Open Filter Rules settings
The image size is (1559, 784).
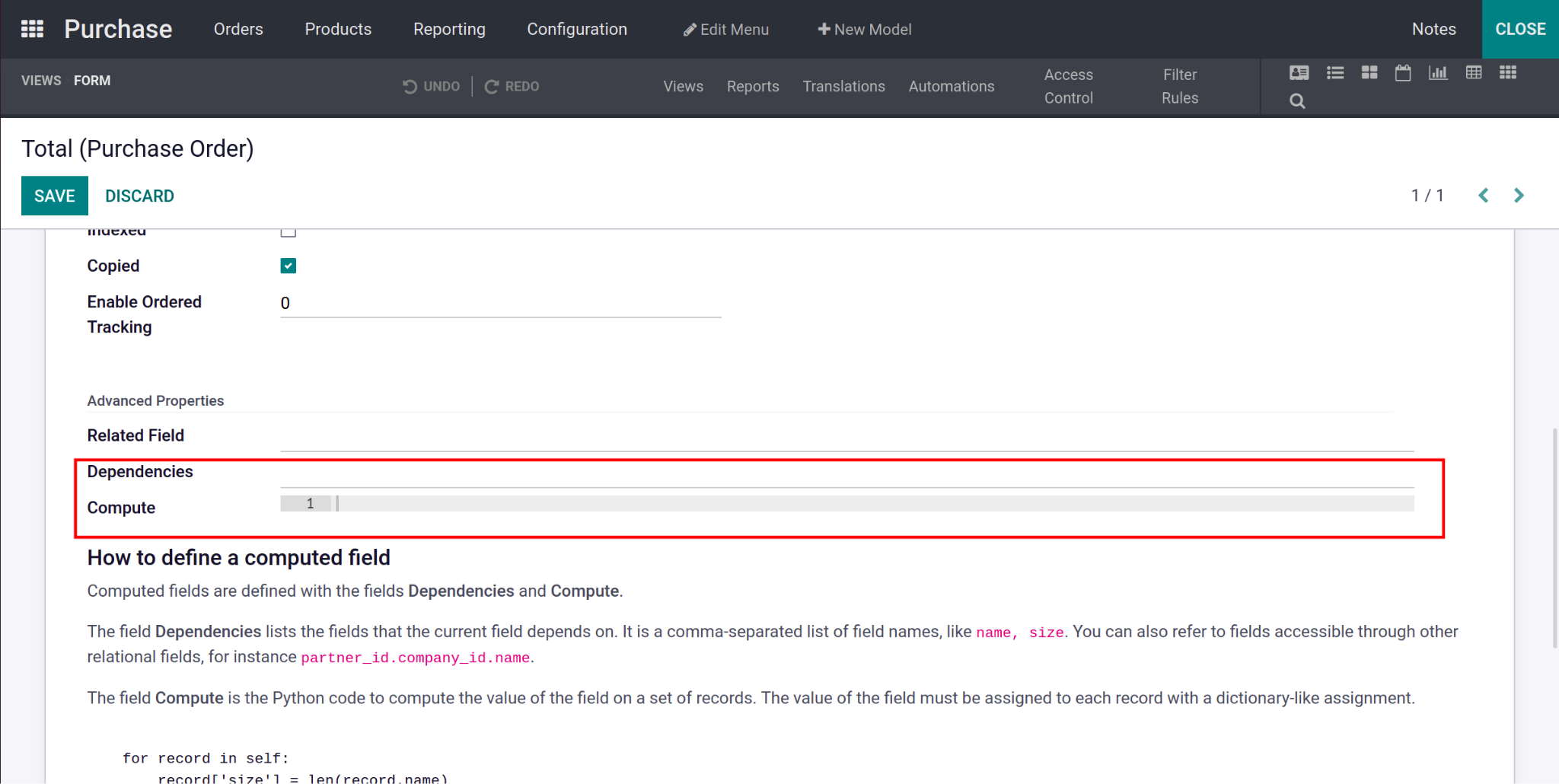pyautogui.click(x=1180, y=86)
